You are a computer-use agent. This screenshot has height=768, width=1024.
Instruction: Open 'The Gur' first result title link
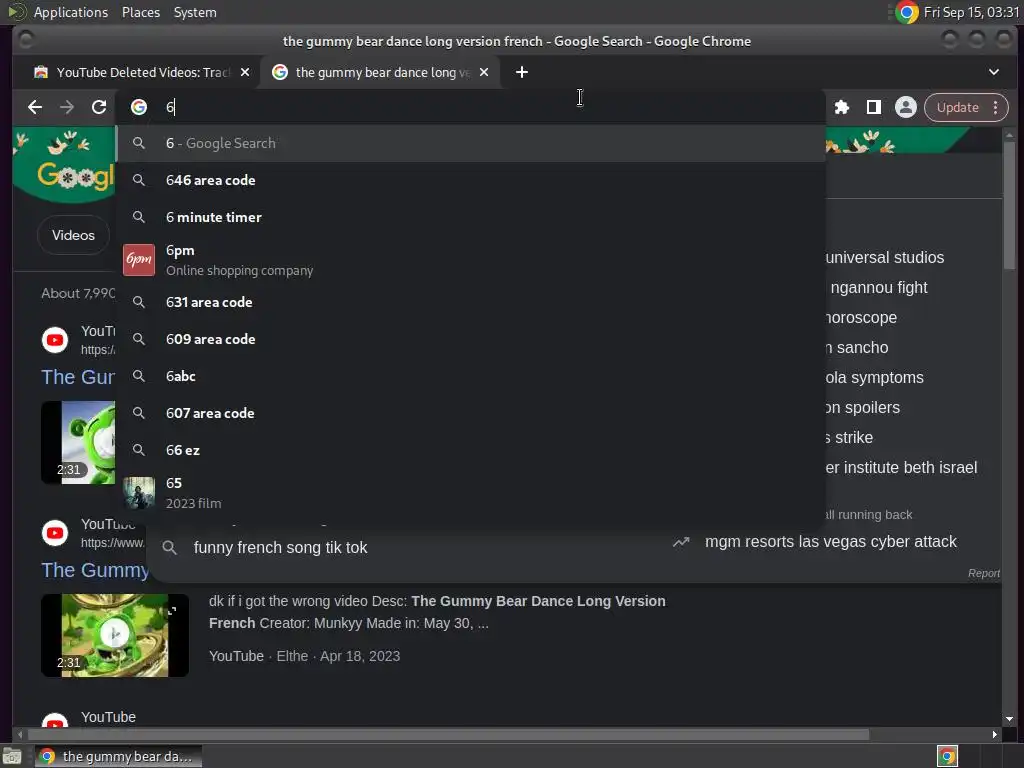78,377
